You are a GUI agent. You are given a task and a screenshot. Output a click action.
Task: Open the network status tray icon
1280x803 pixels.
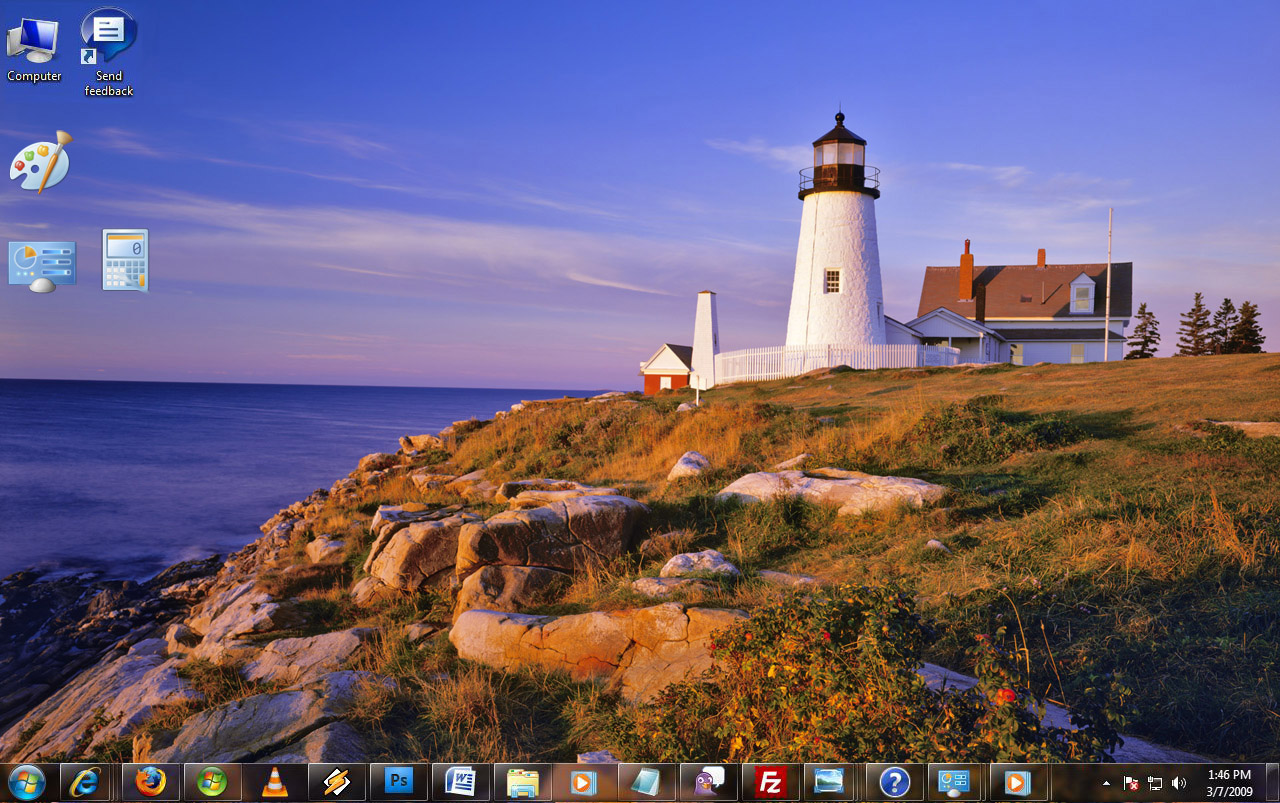coord(1155,783)
